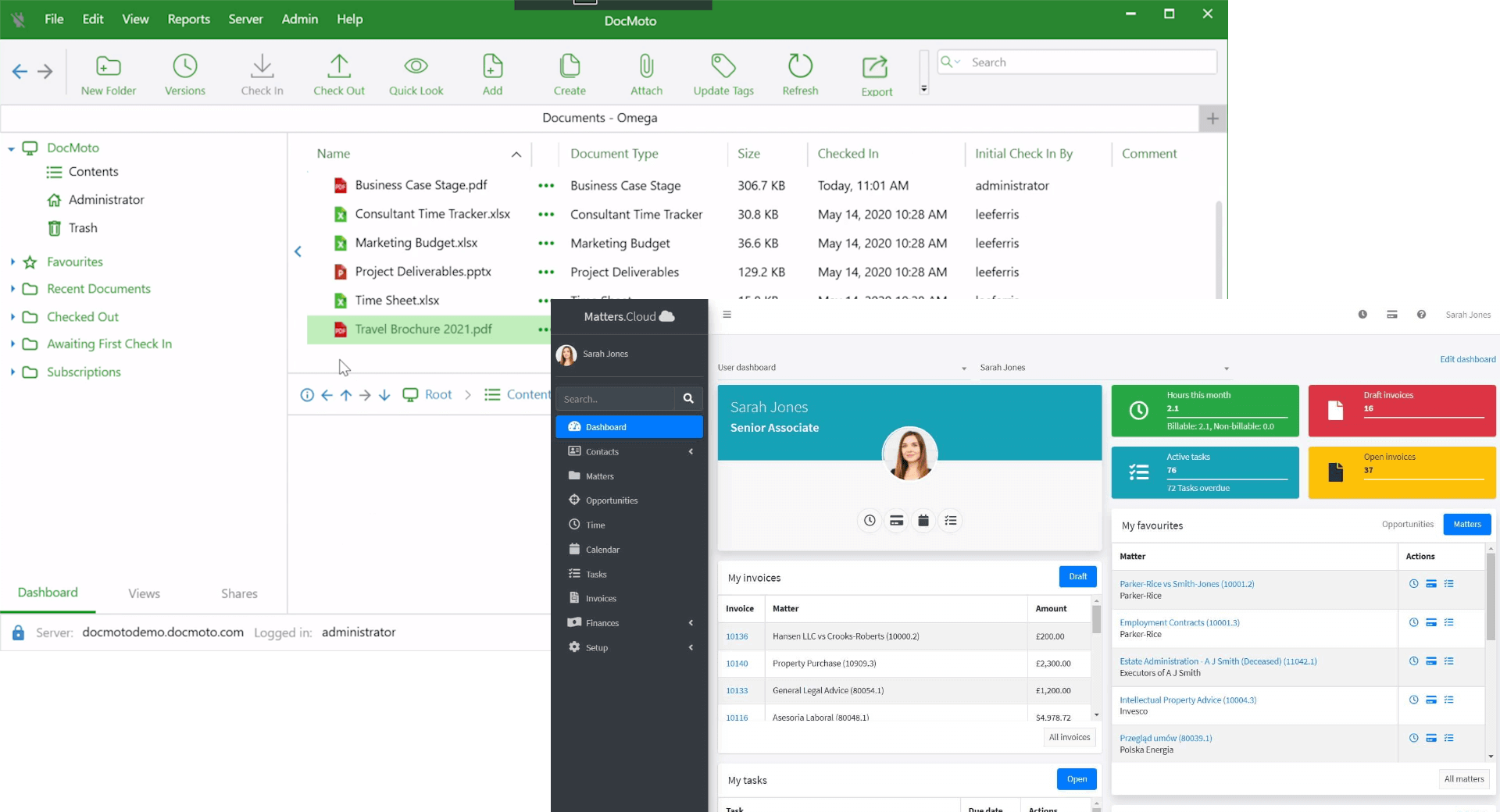Click time icon for Parker-Rice vs Smith-Jones
The image size is (1500, 812).
tap(1413, 584)
